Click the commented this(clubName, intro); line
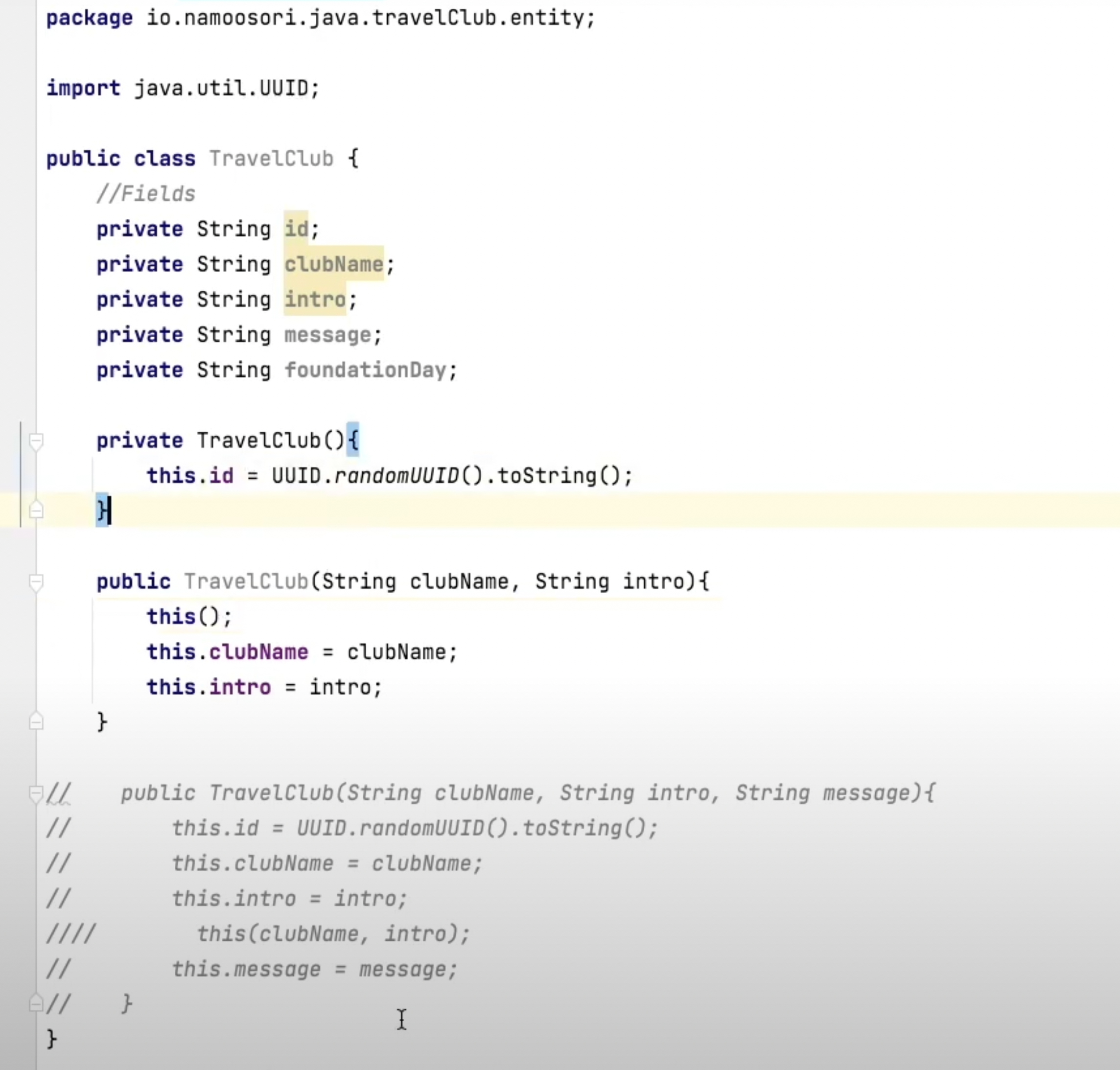1120x1070 pixels. tap(334, 934)
